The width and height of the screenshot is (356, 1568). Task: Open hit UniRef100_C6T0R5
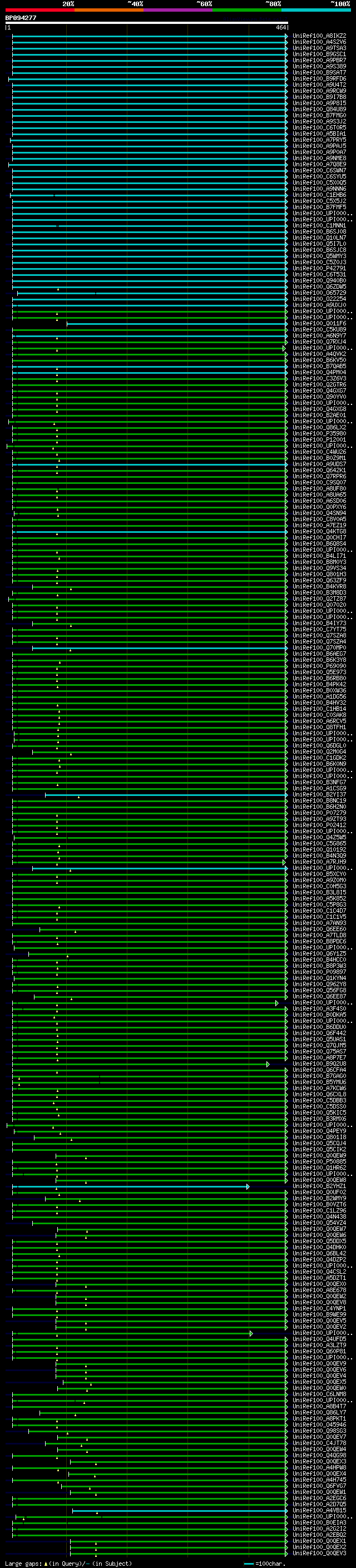319,128
